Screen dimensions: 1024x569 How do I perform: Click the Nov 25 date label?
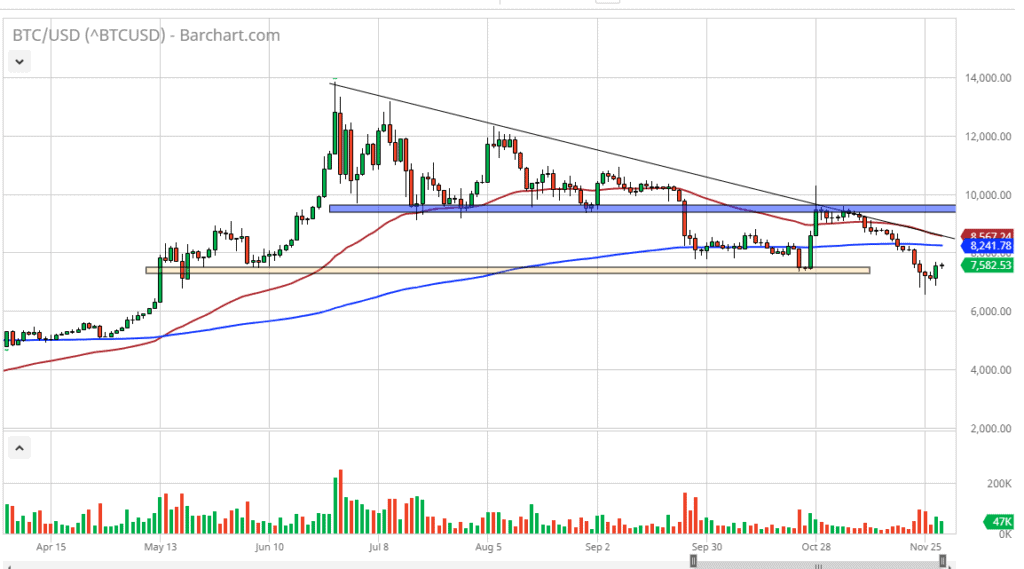pyautogui.click(x=926, y=547)
